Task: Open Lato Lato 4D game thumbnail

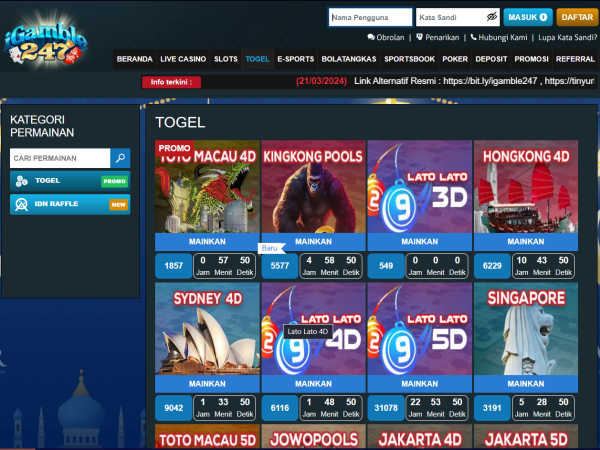Action: pyautogui.click(x=313, y=329)
